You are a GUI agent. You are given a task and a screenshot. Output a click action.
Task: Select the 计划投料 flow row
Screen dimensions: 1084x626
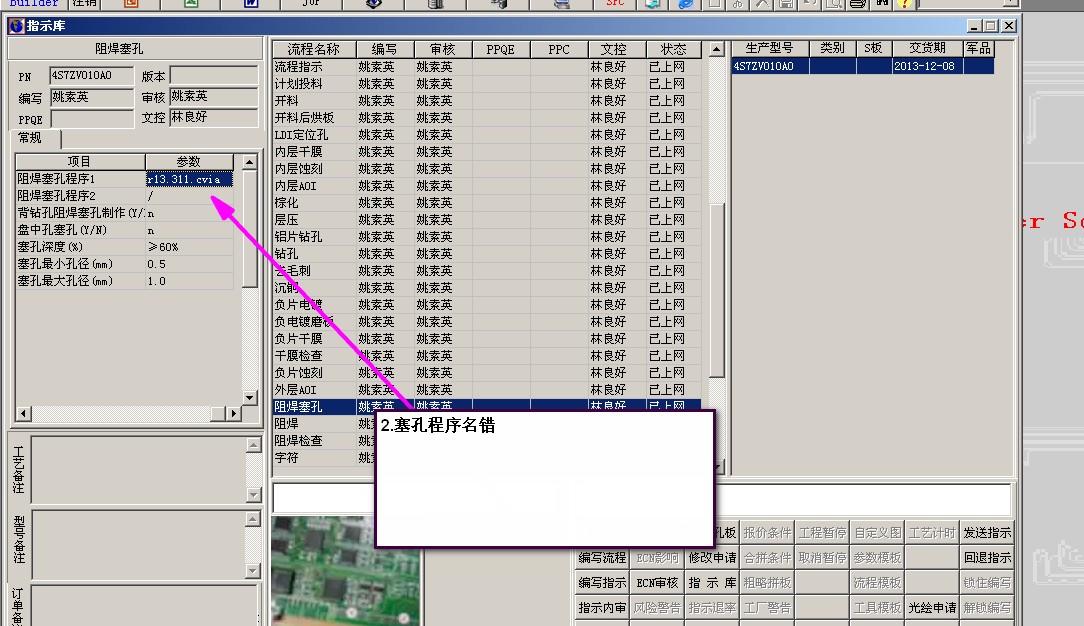click(487, 84)
